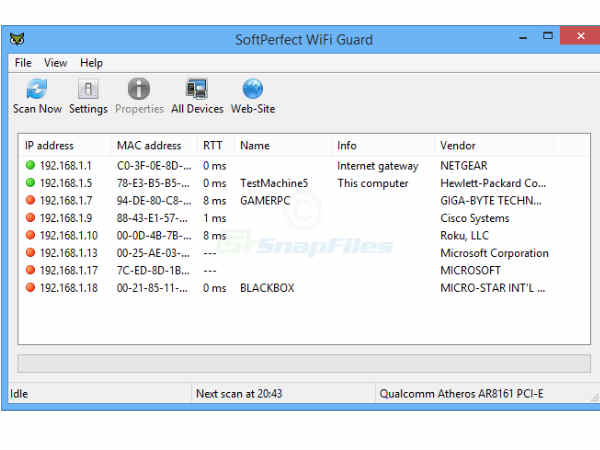Click the Internet gateway info cell

[x=378, y=166]
